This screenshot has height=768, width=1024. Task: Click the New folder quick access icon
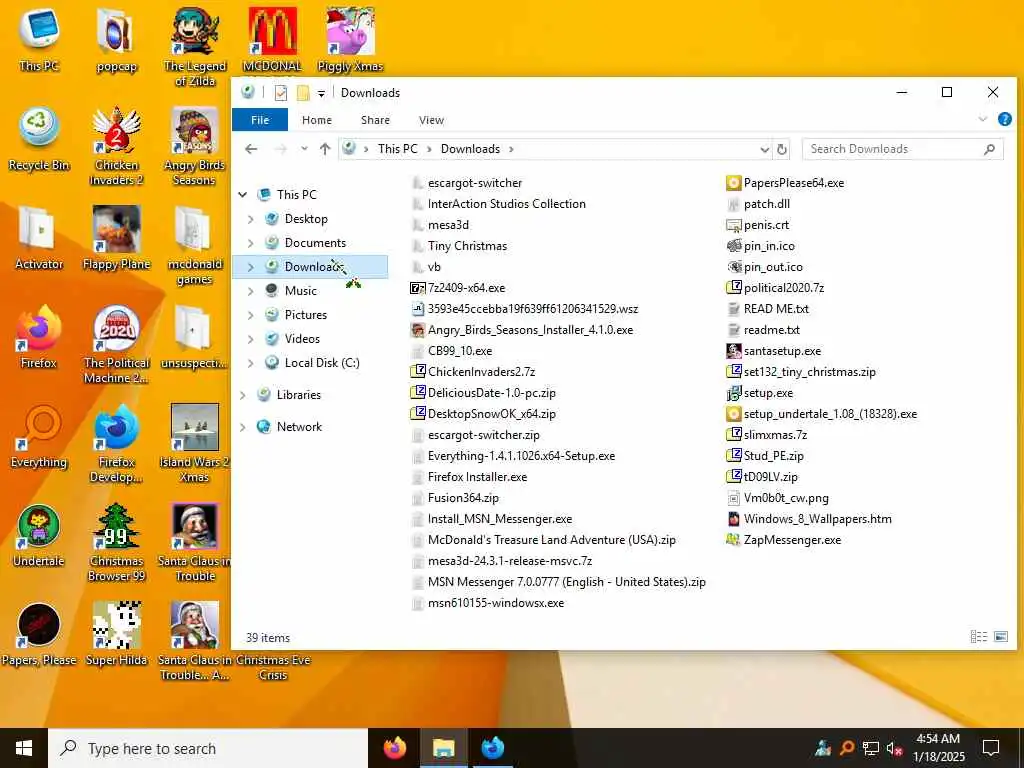click(303, 93)
